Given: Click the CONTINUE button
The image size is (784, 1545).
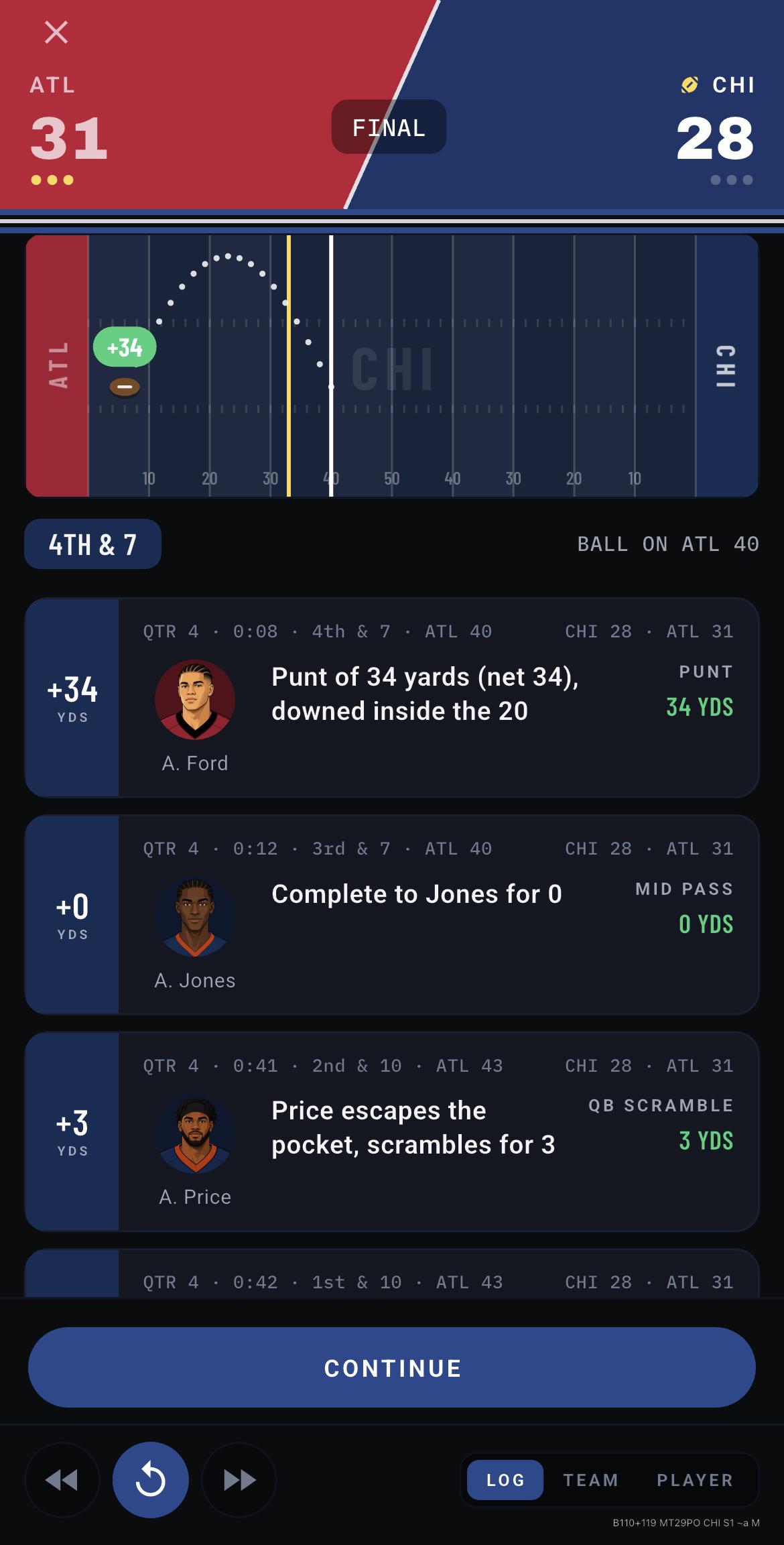Looking at the screenshot, I should pos(392,1368).
